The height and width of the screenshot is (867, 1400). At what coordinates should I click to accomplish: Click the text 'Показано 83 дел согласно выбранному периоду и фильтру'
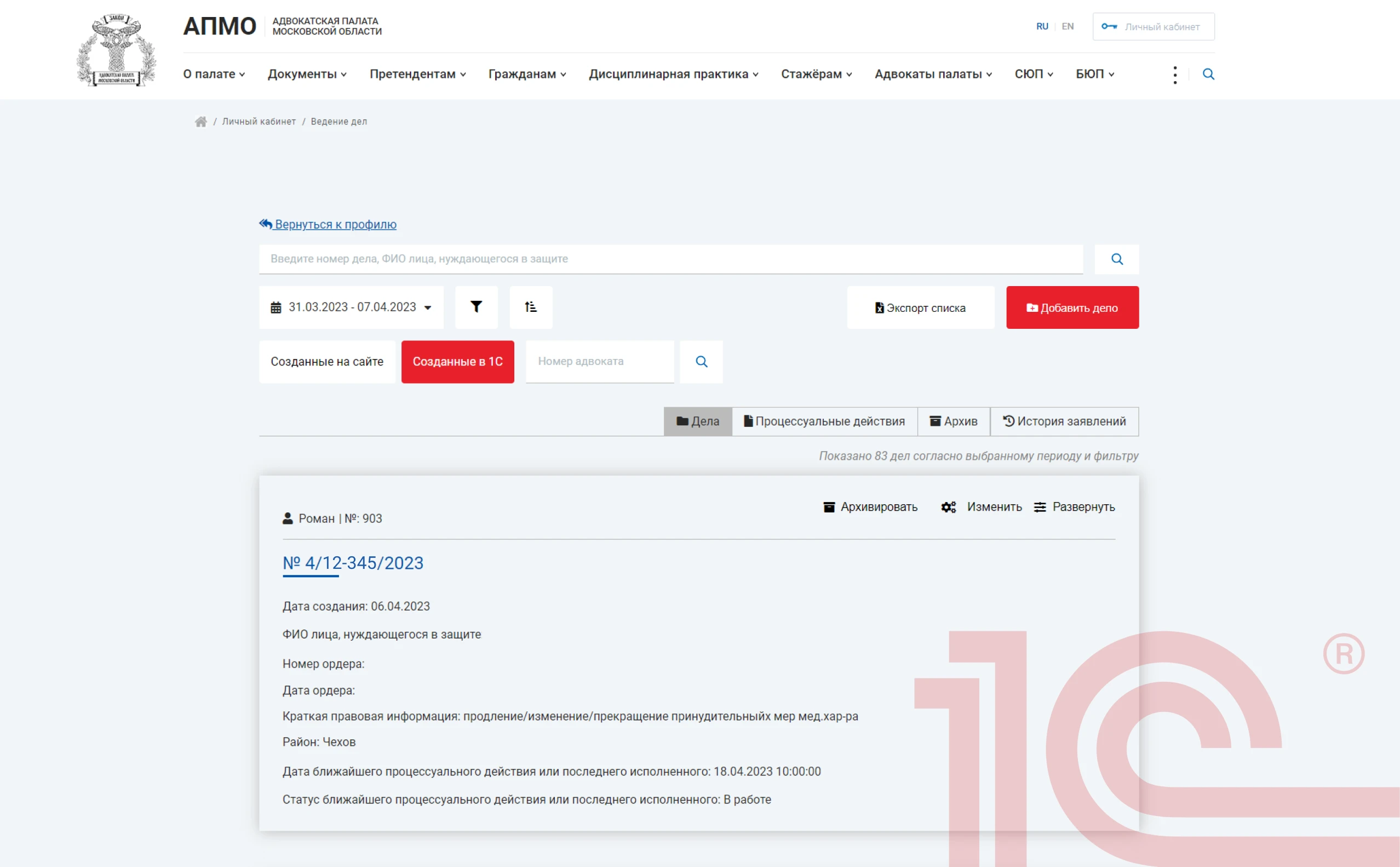[978, 457]
